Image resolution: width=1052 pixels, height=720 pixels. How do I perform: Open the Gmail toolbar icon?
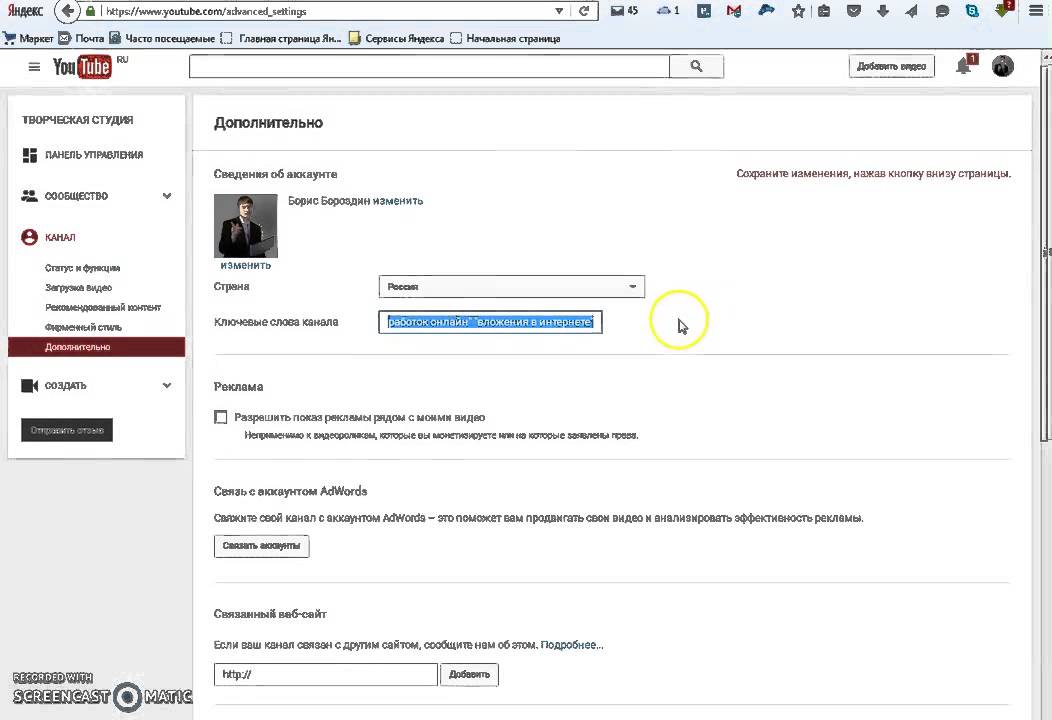point(735,12)
